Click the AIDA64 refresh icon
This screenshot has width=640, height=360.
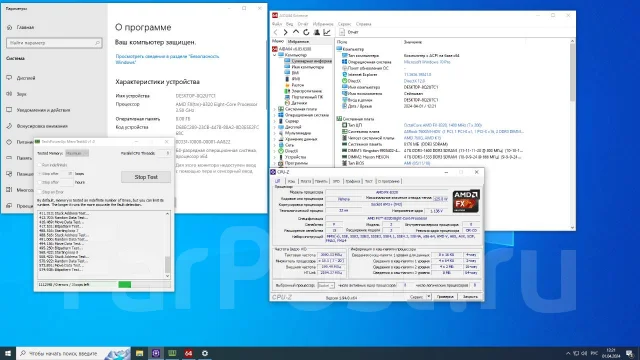[306, 32]
